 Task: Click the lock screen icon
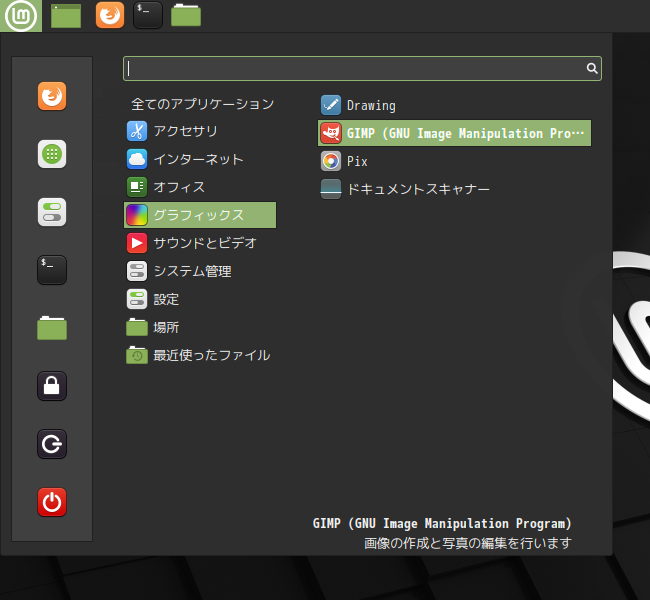pos(52,386)
